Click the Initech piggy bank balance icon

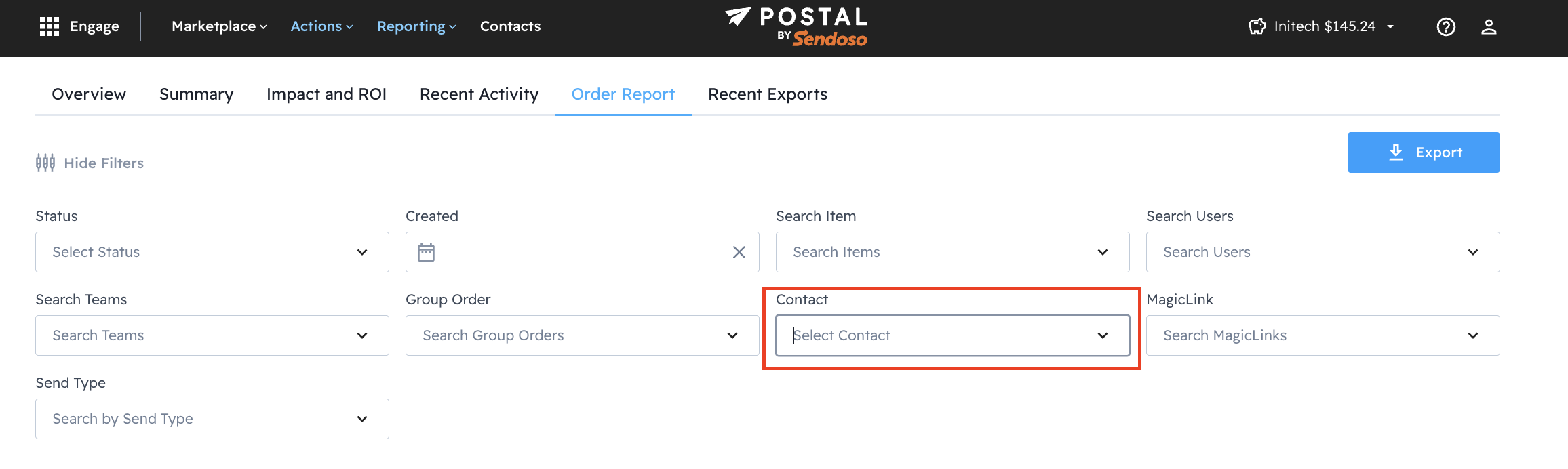(x=1257, y=26)
